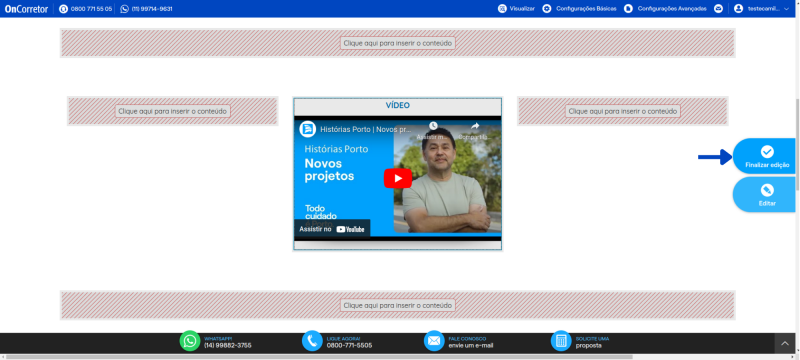Click the user avatar icon
Image resolution: width=800 pixels, height=360 pixels.
738,9
